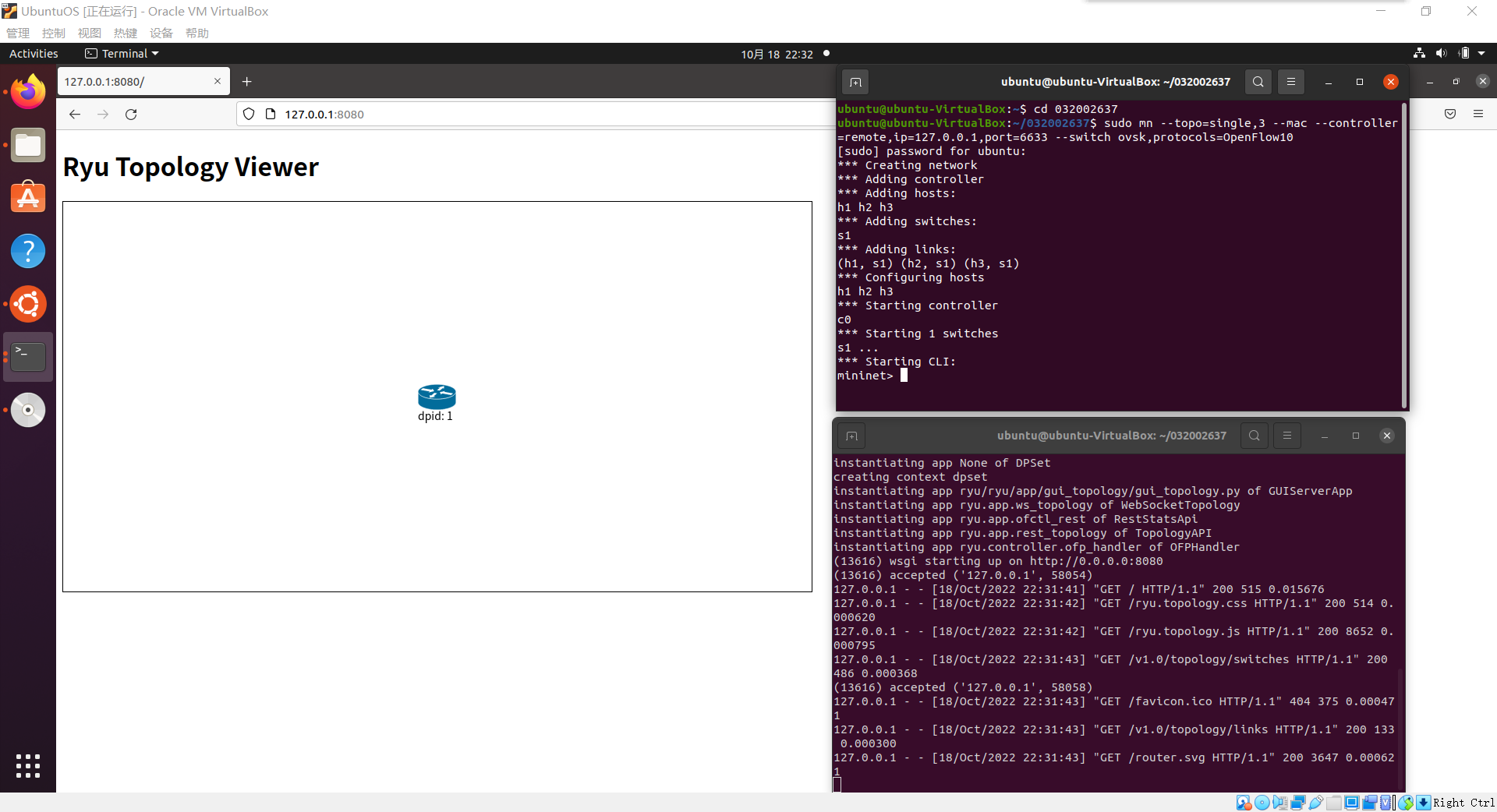The height and width of the screenshot is (812, 1497).
Task: Open VirtualBox 热键 menu
Action: tap(126, 33)
